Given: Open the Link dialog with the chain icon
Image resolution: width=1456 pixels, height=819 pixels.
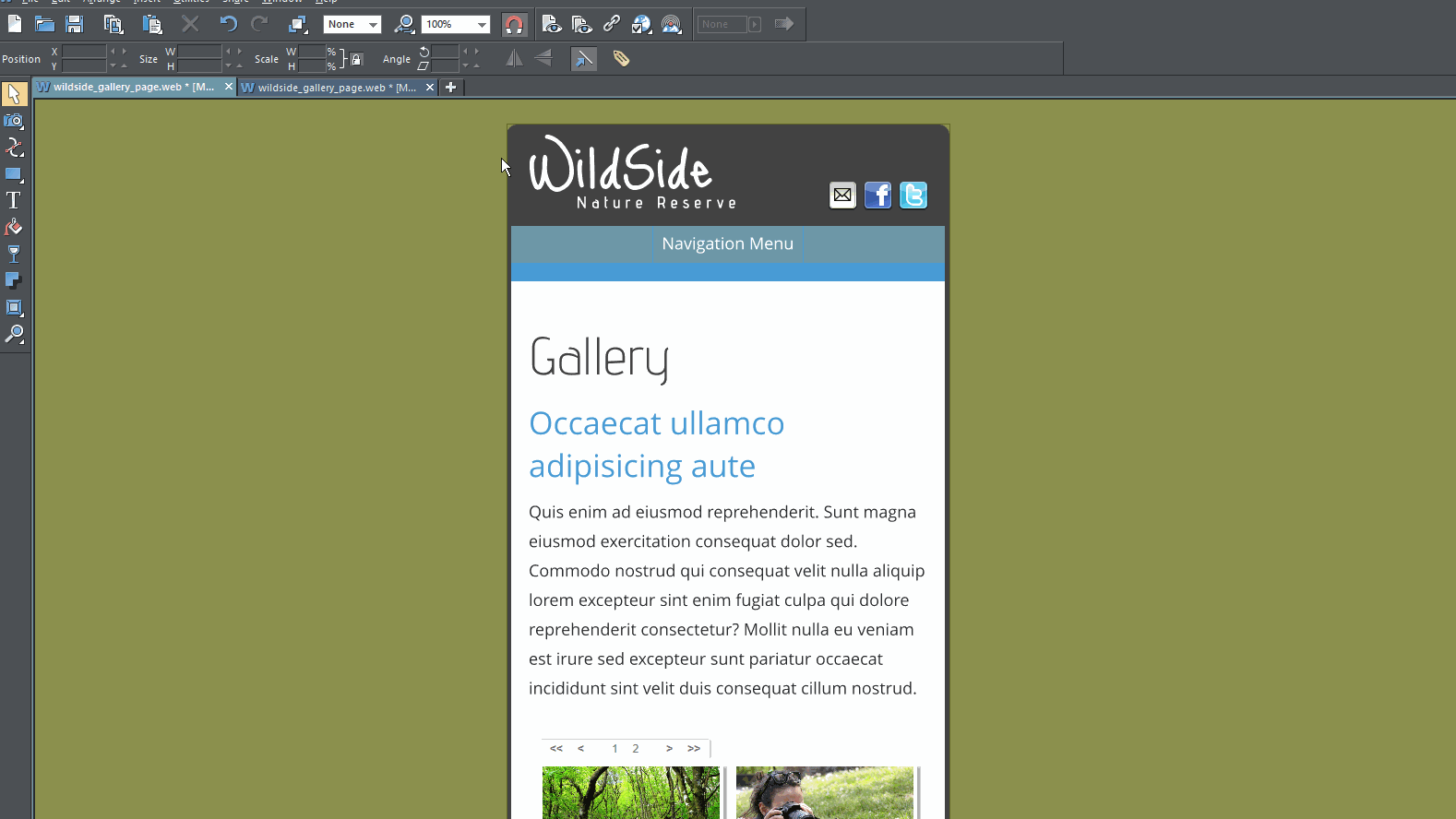Looking at the screenshot, I should tap(611, 24).
